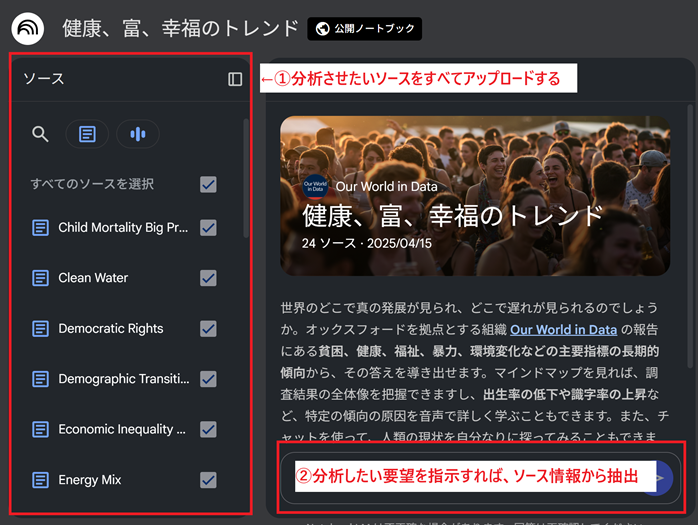Click the globe icon in 公開ノートブック badge
This screenshot has height=525, width=698.
pos(322,29)
